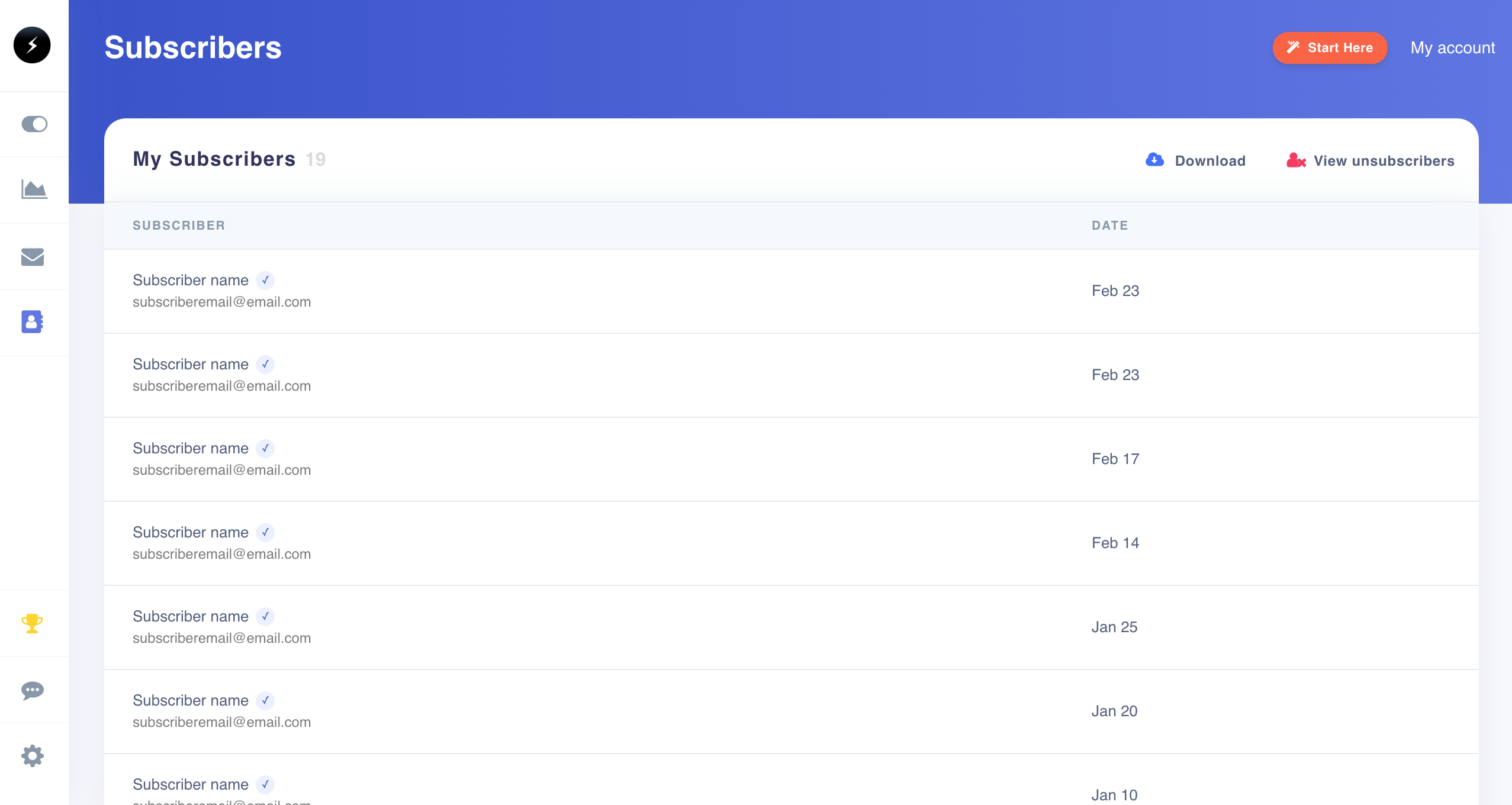Screen dimensions: 1512x805
Task: Open My account menu
Action: point(1452,48)
